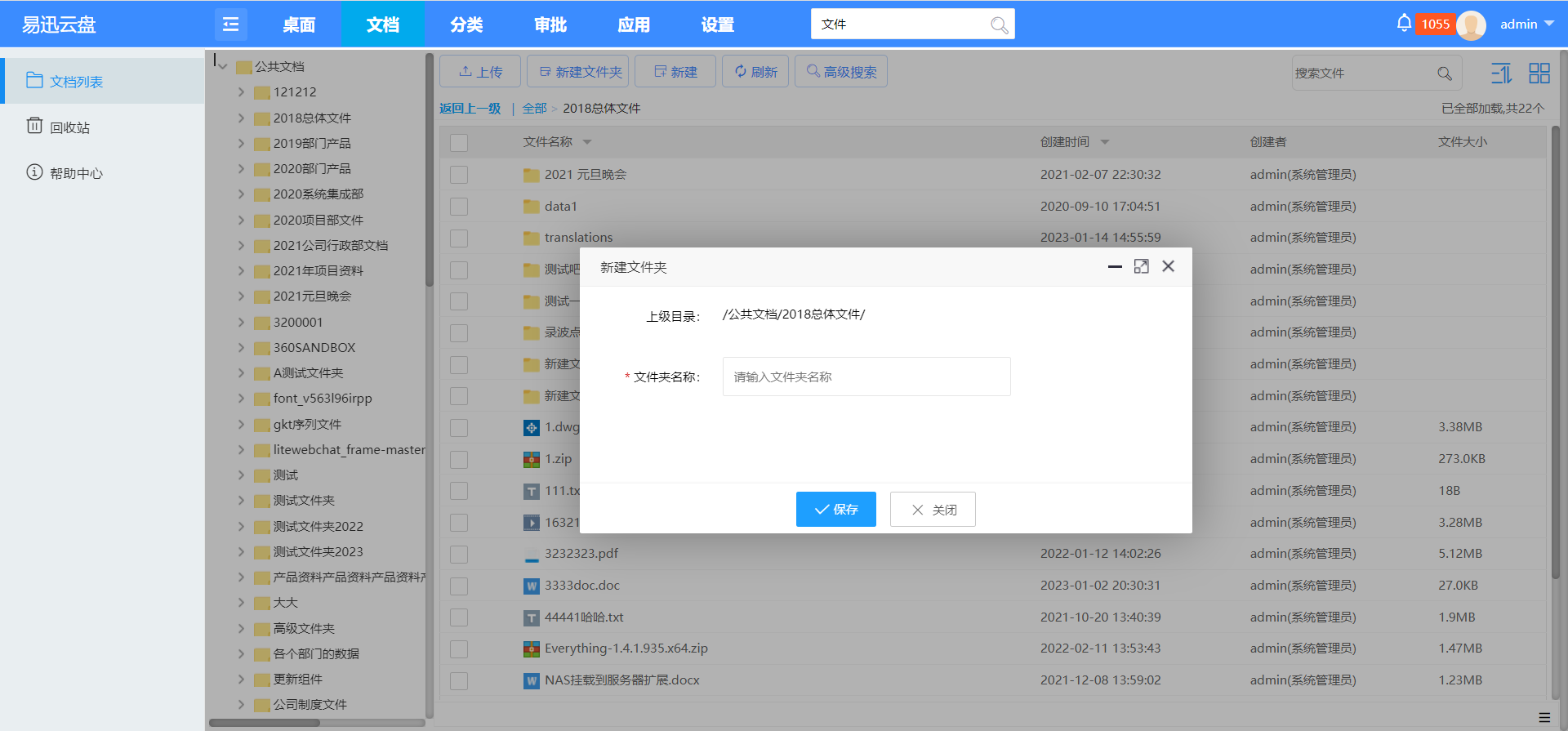
Task: Toggle the select-all header checkbox
Action: pyautogui.click(x=459, y=143)
